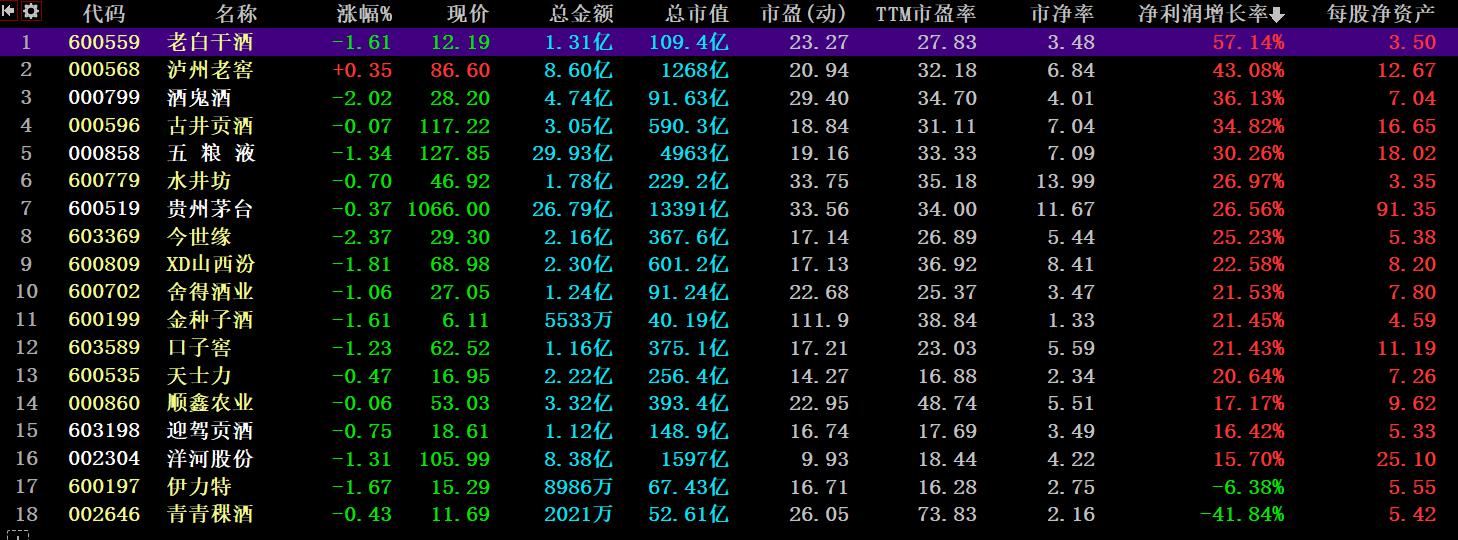This screenshot has width=1458, height=540.
Task: Click stock code 600559 in highlighted row
Action: pos(97,42)
